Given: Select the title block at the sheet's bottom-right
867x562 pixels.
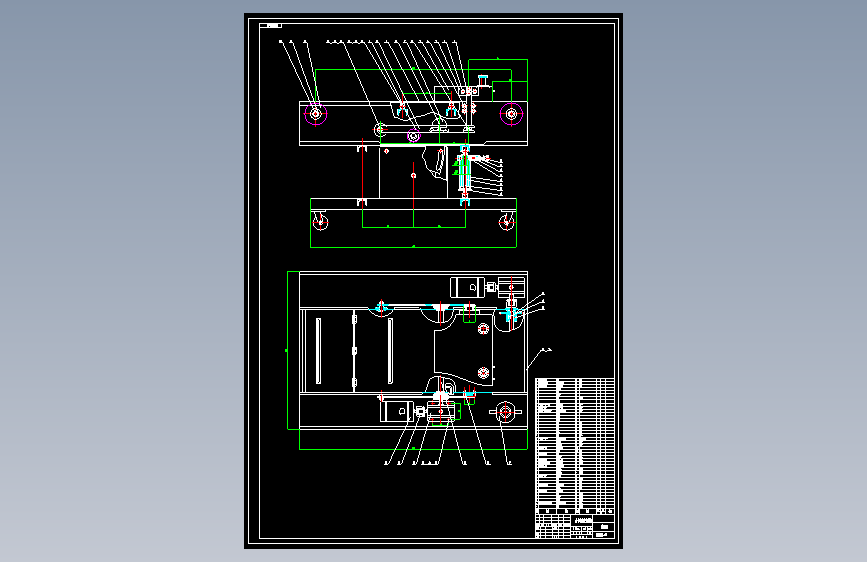Looking at the screenshot, I should click(575, 526).
